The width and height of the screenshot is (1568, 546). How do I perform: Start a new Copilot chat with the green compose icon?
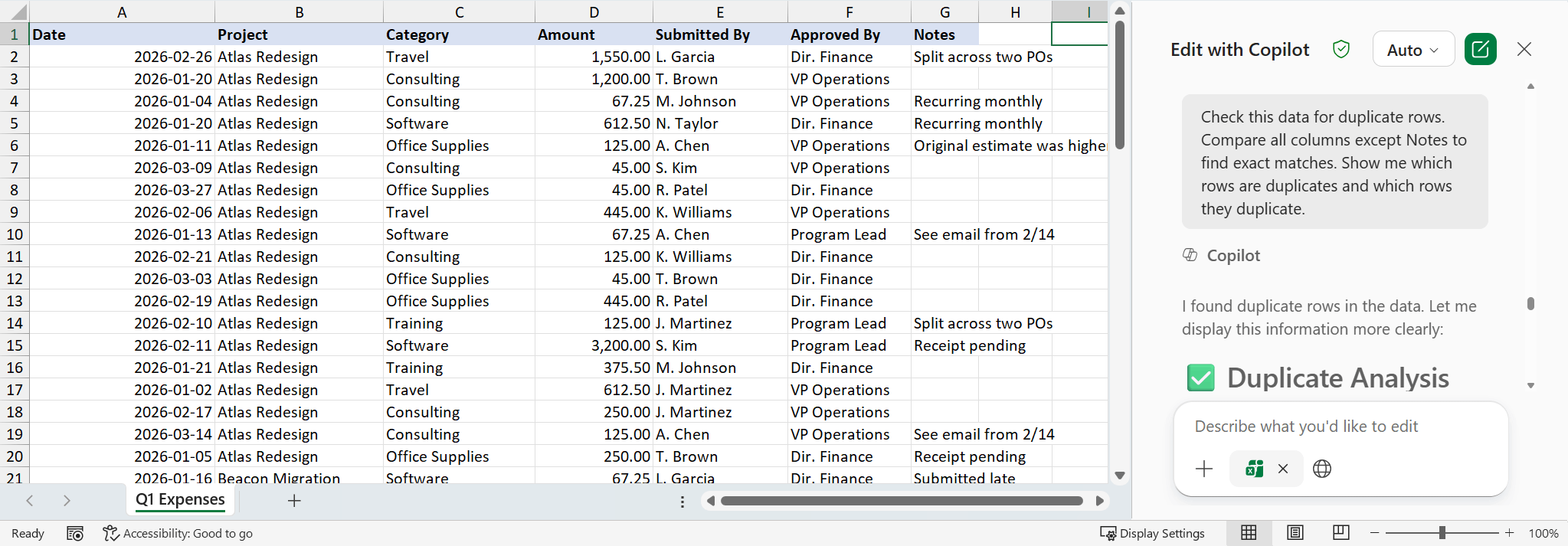1481,50
